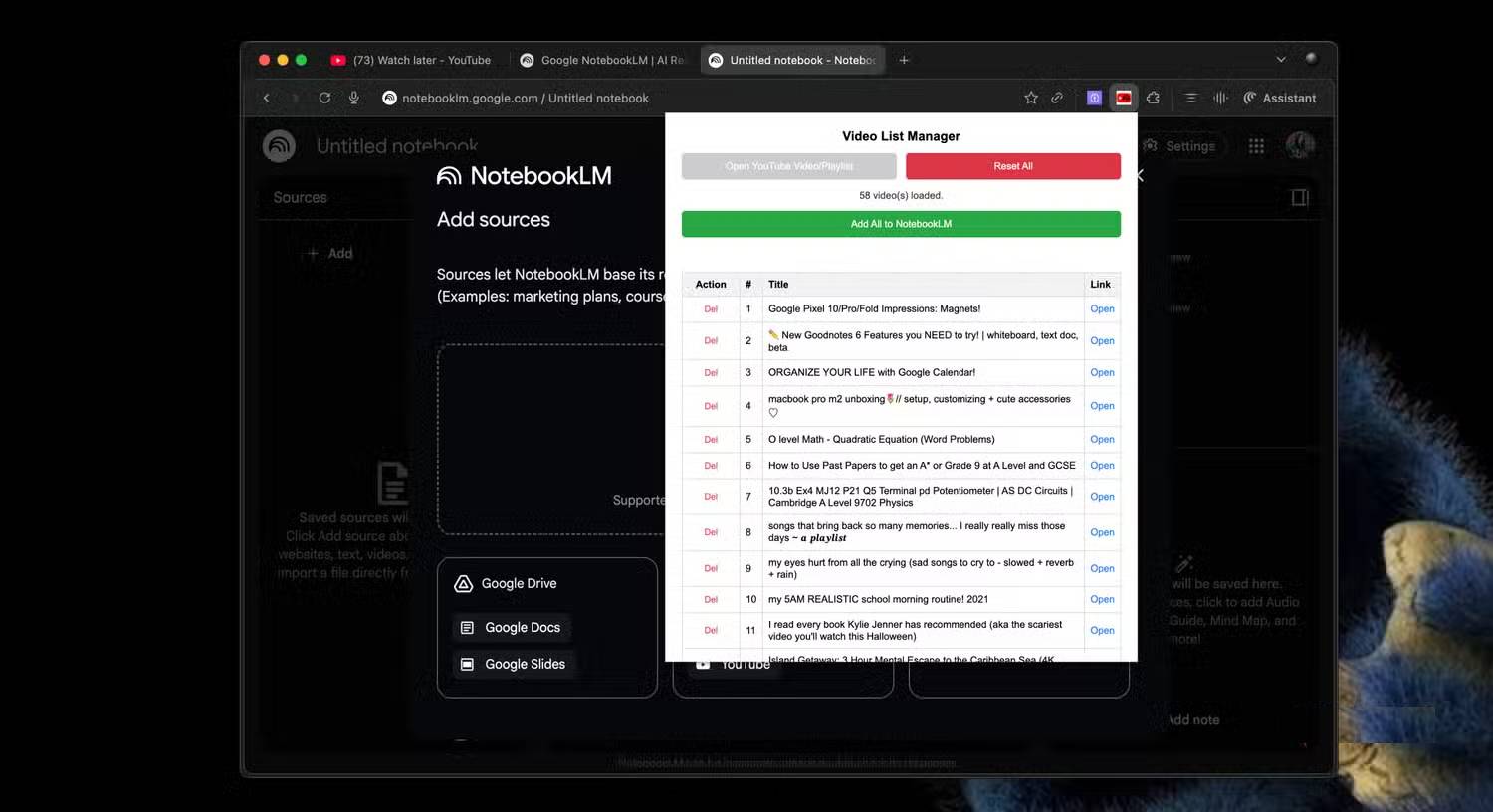1493x812 pixels.
Task: Choose Google Docs as a source
Action: coord(512,627)
